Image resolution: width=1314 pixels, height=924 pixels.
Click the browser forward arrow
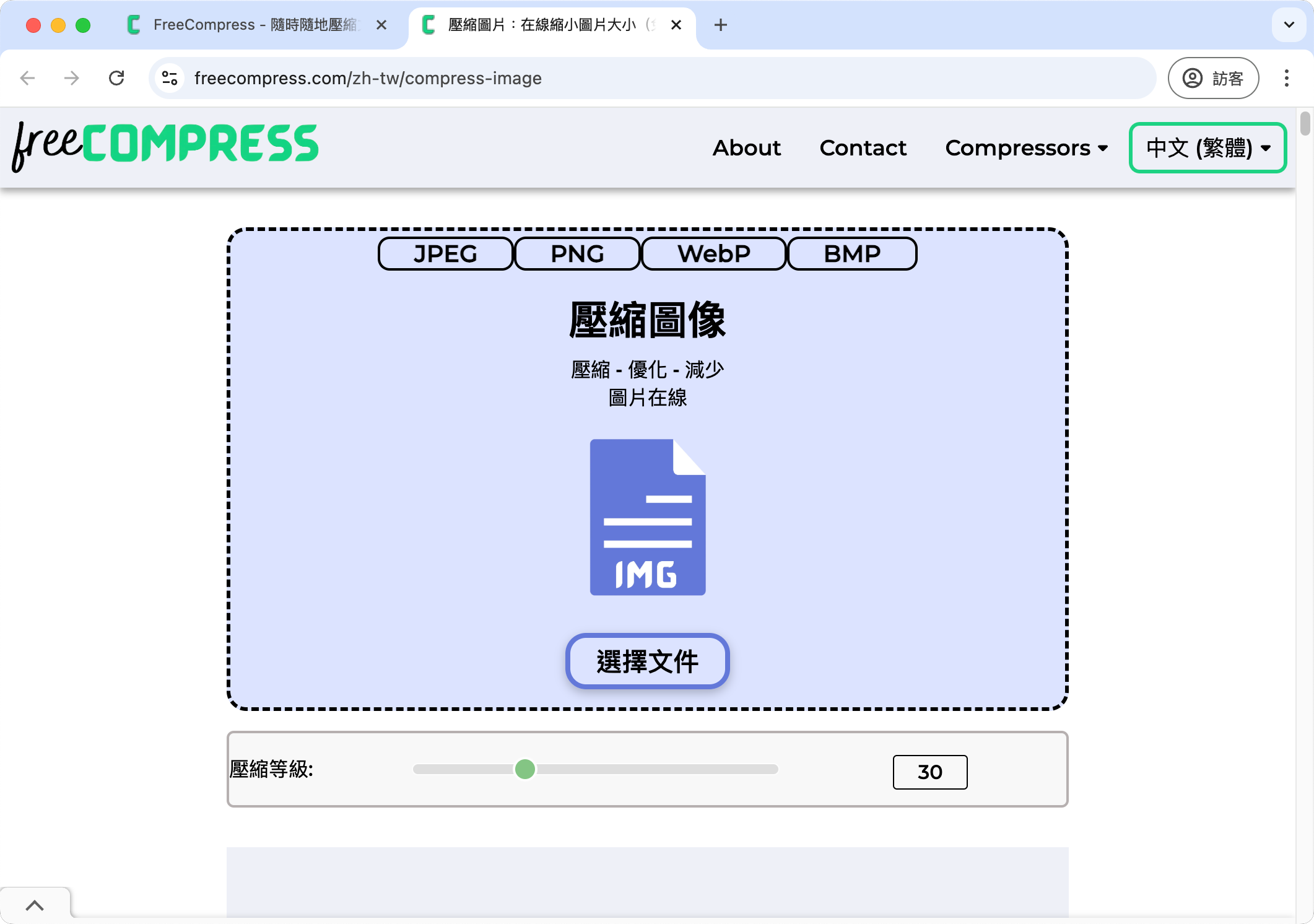pos(72,78)
